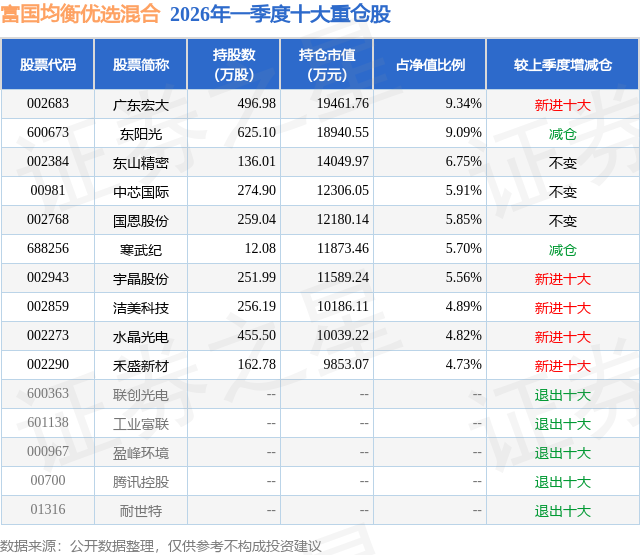Select stock name 广东宏大
The image size is (640, 555).
pos(141,105)
